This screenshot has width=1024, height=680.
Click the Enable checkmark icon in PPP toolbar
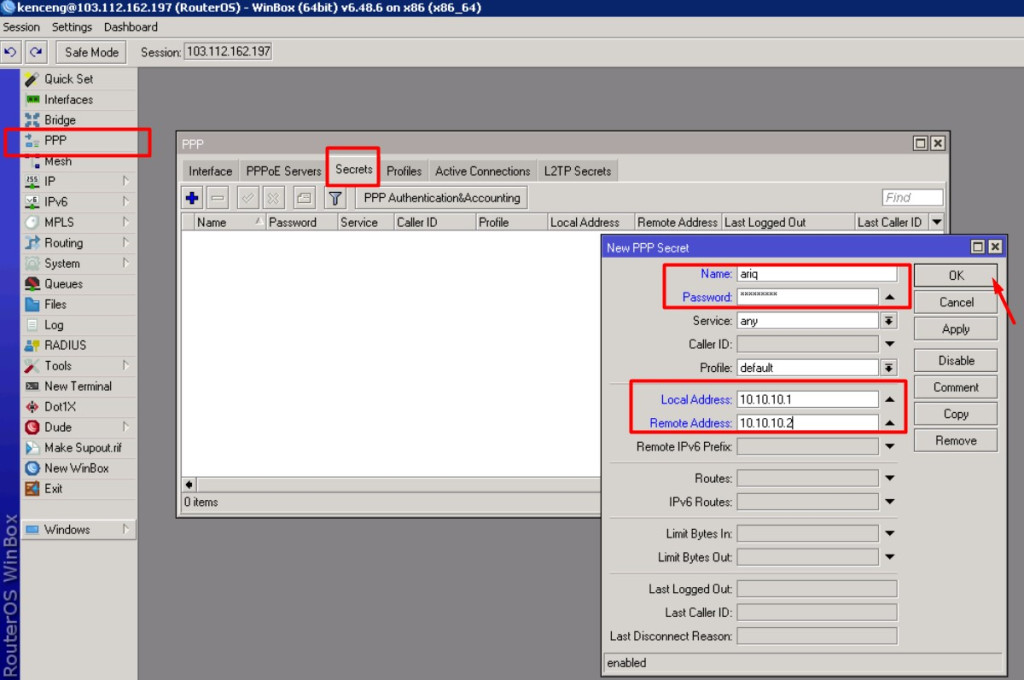pos(248,198)
